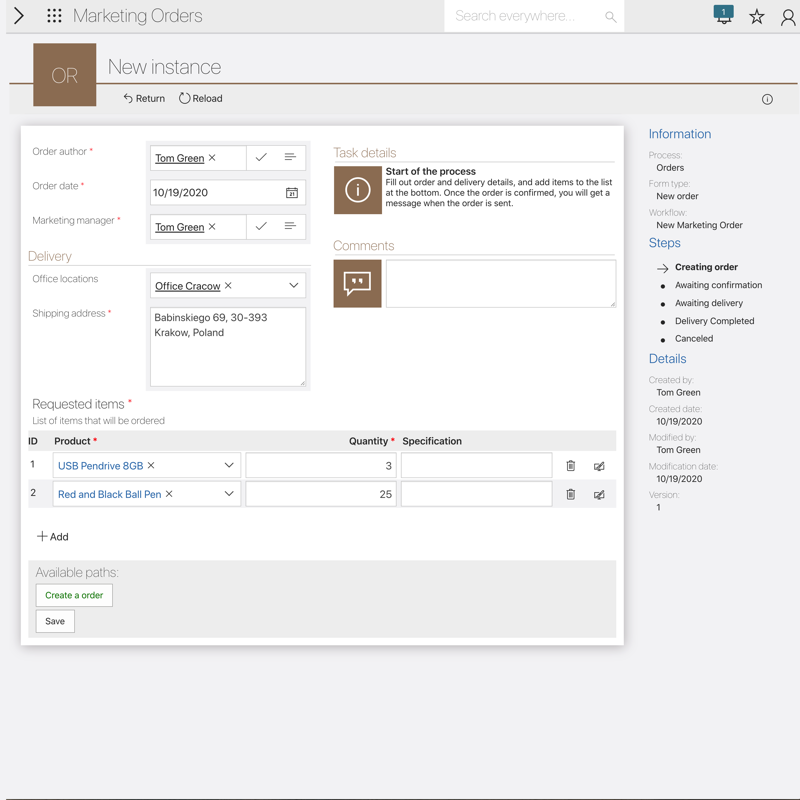Viewport: 800px width, 800px height.
Task: Expand the left navigation chevron
Action: pyautogui.click(x=19, y=16)
